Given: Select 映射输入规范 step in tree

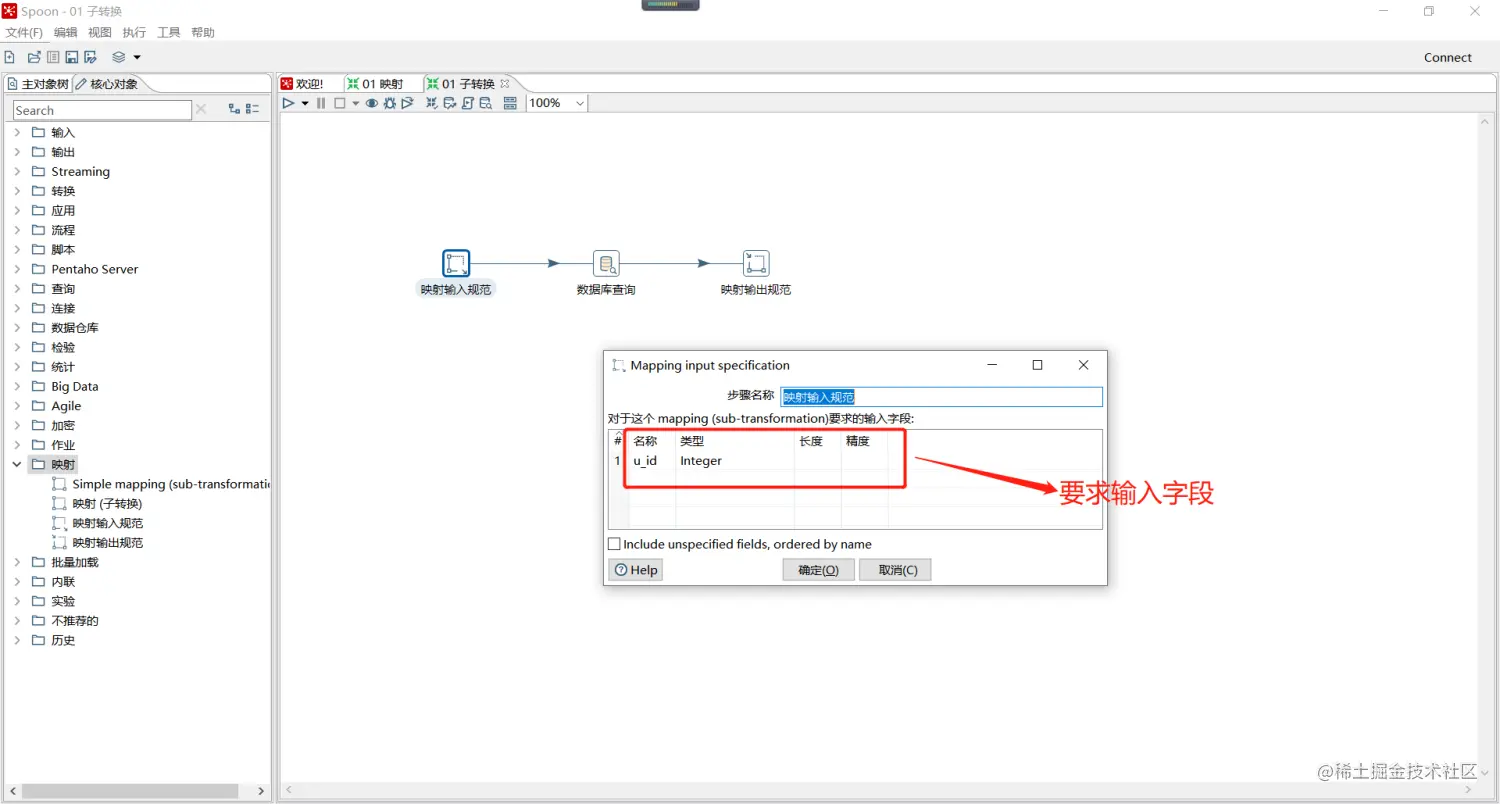Looking at the screenshot, I should pos(97,523).
